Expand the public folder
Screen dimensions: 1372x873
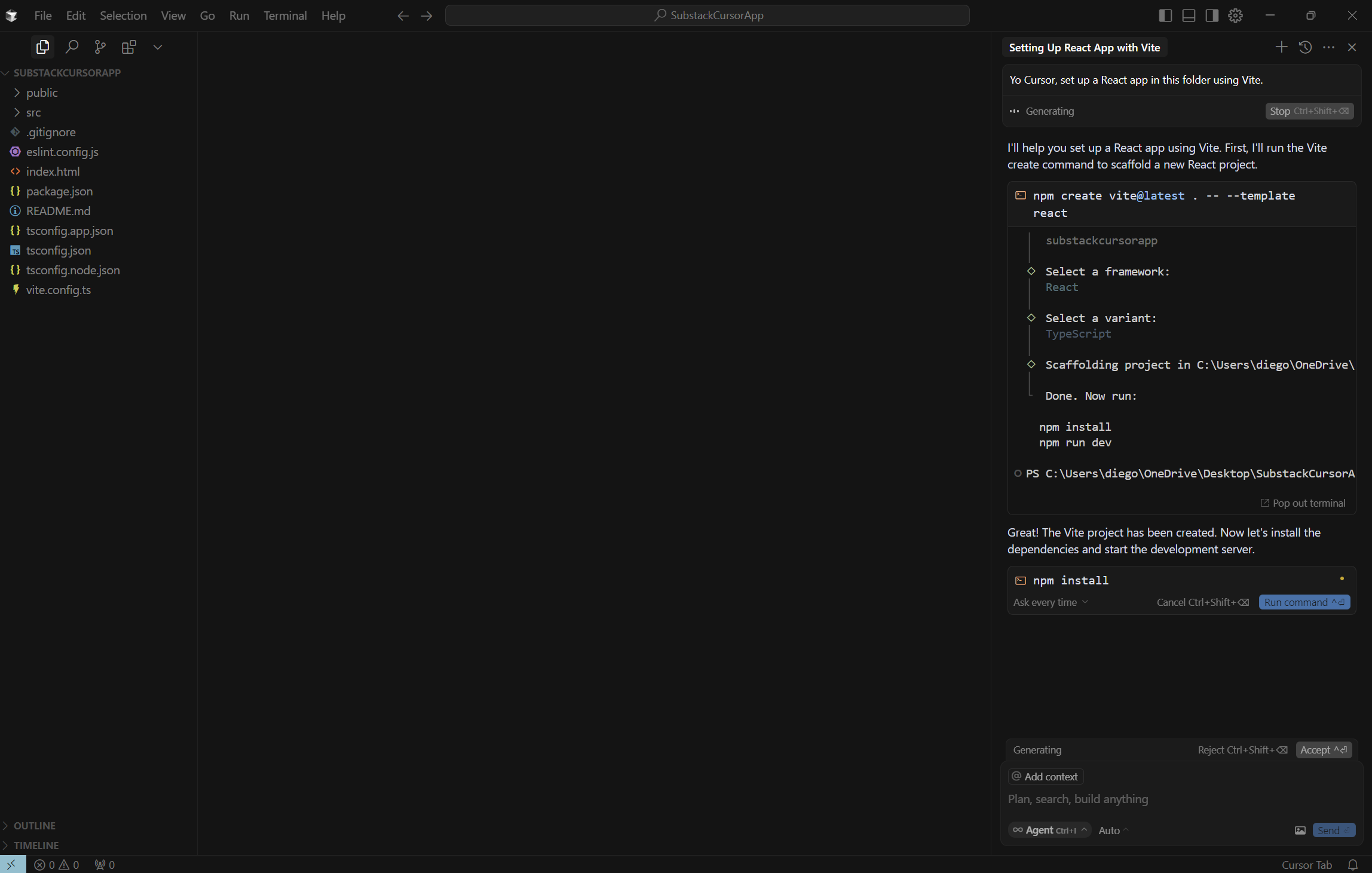click(x=42, y=93)
